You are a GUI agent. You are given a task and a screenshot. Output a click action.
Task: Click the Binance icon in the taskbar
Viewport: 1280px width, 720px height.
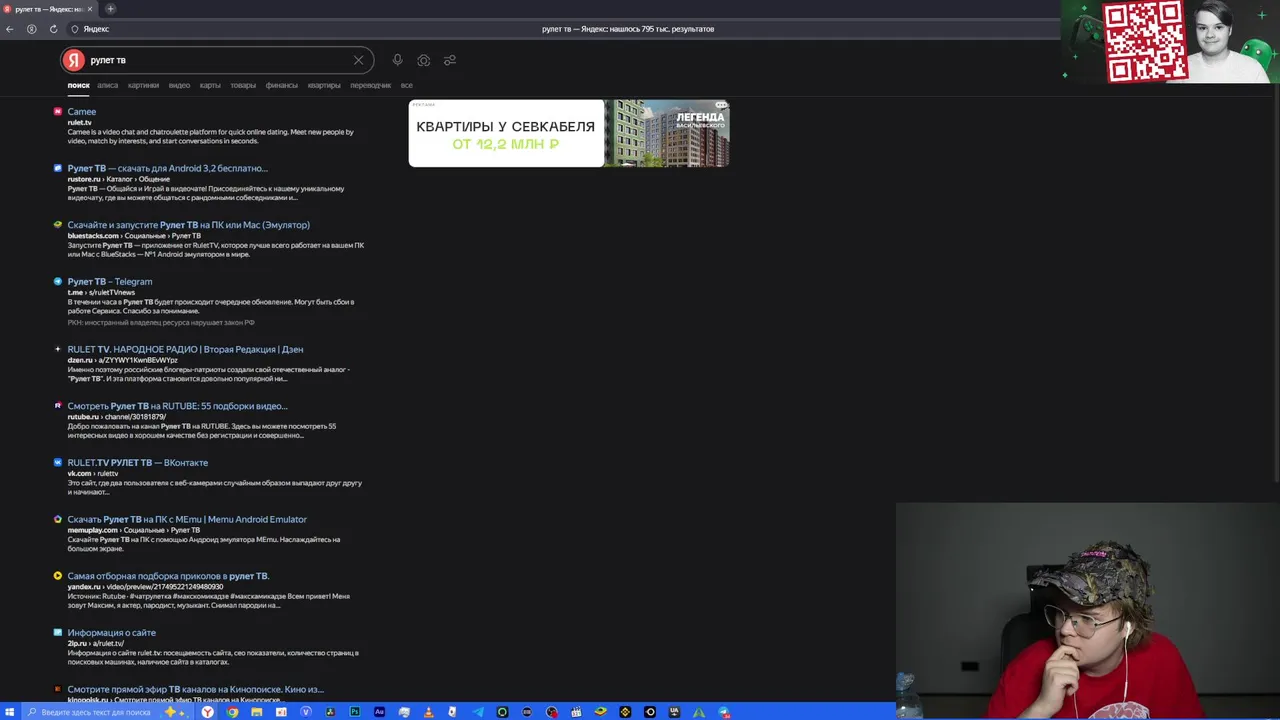625,712
